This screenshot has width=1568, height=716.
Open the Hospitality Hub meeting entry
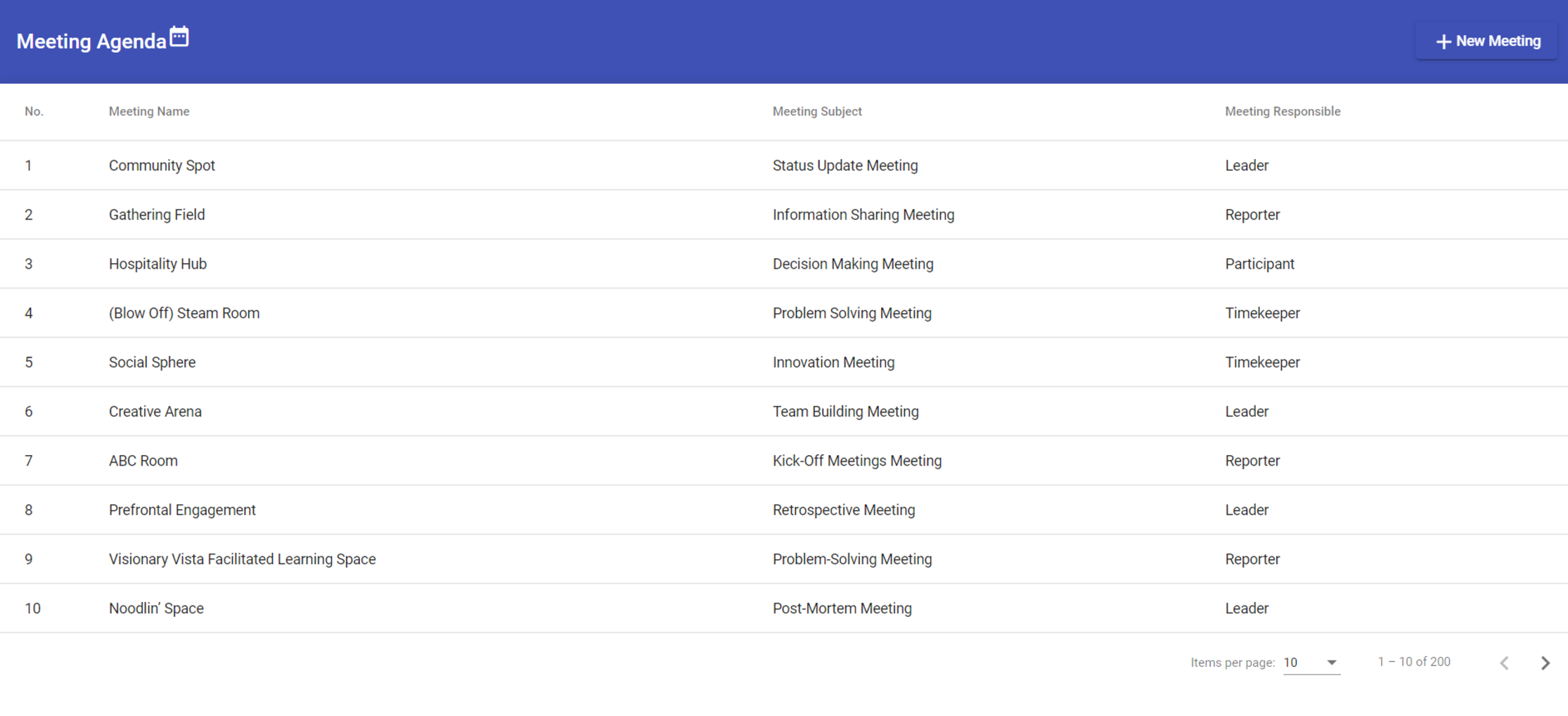click(158, 264)
